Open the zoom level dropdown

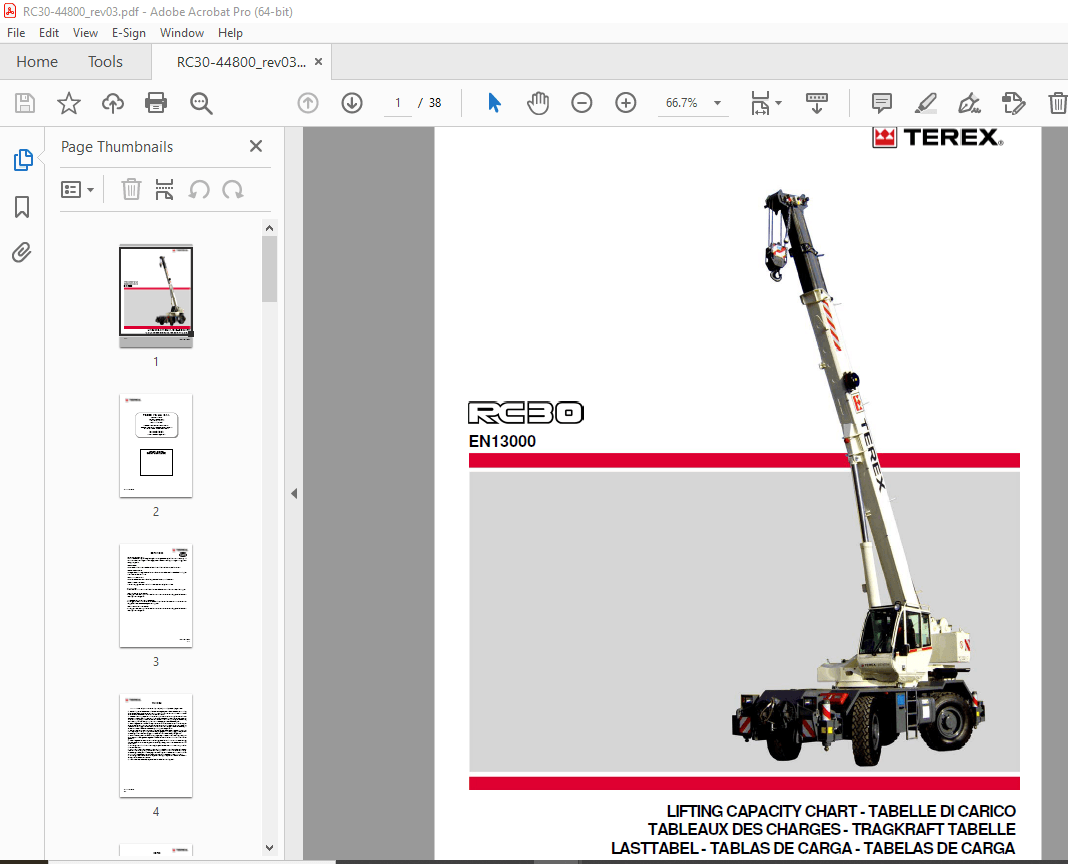(x=716, y=103)
